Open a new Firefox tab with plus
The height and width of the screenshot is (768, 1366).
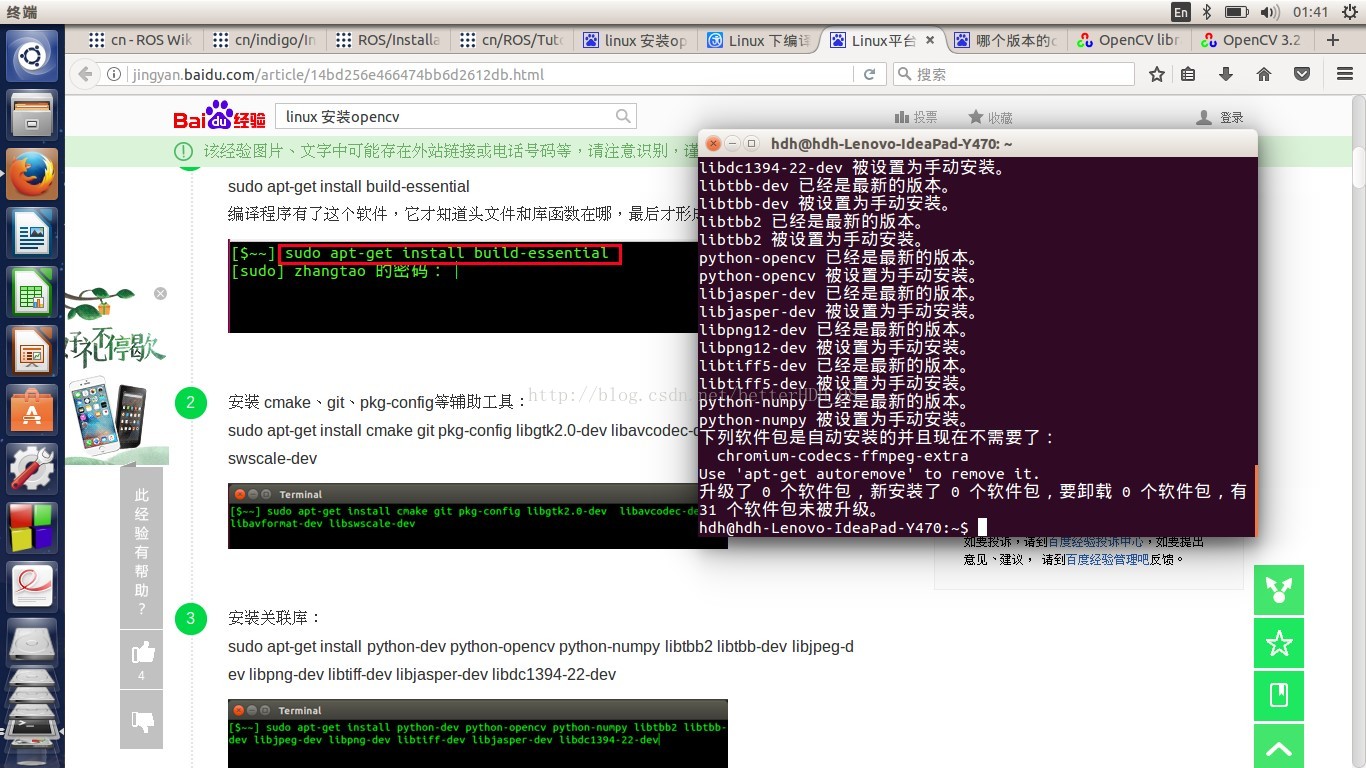pos(1332,40)
